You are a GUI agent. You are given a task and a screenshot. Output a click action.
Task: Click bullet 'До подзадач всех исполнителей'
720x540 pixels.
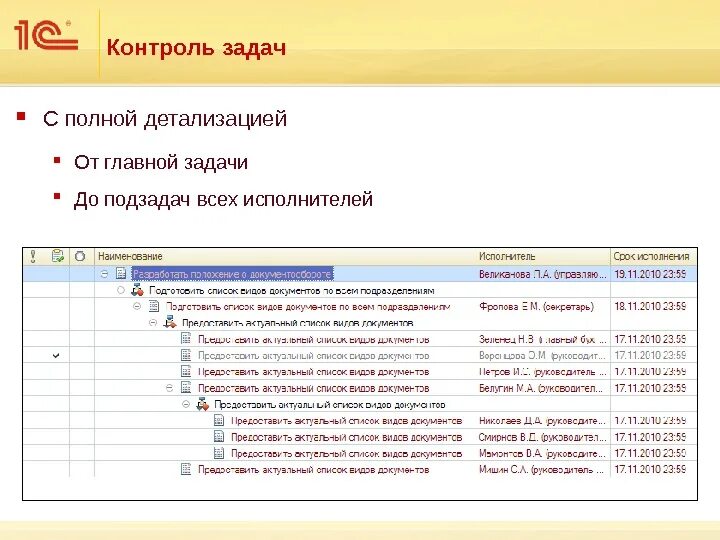tap(223, 199)
